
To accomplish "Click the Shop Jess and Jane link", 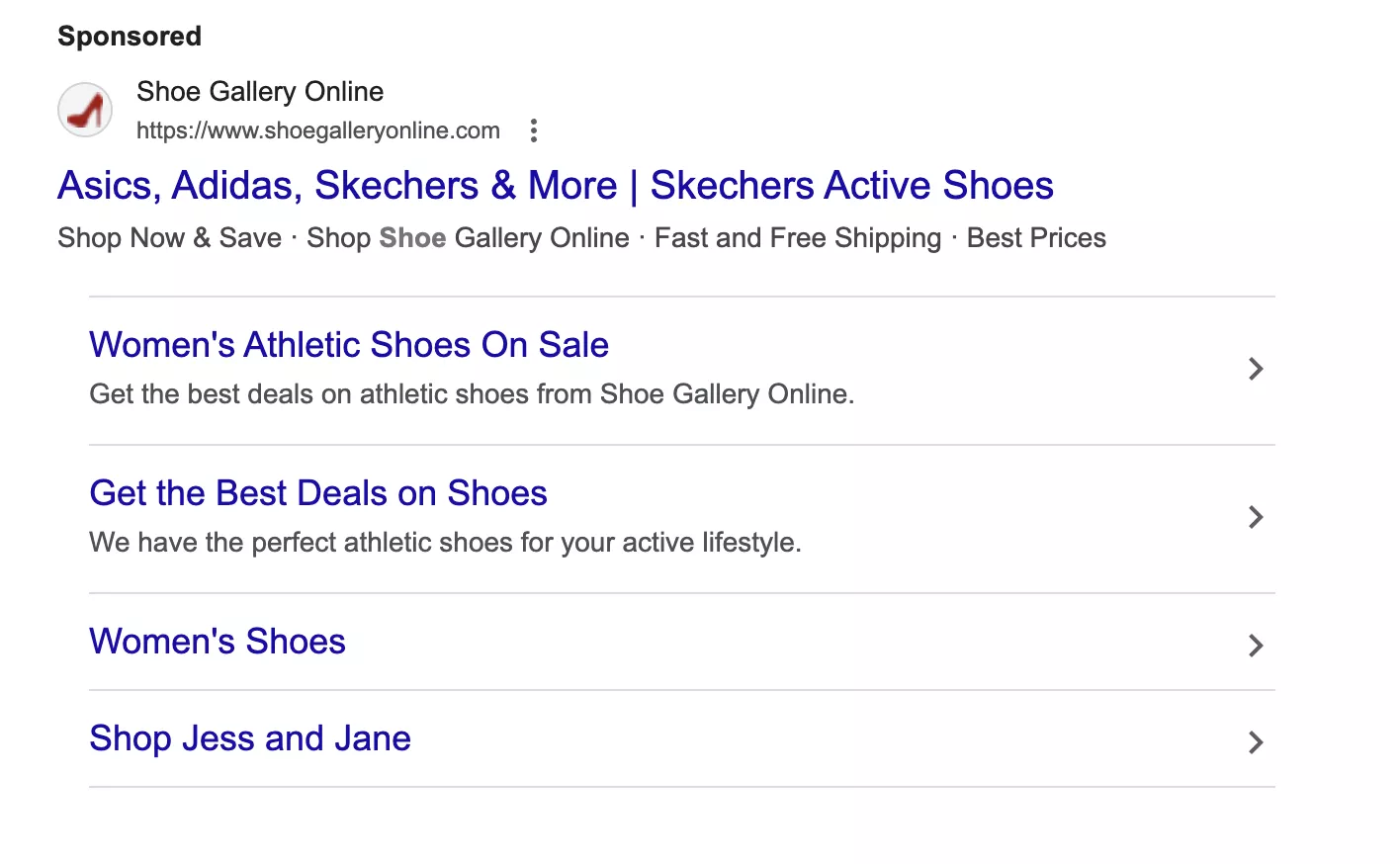I will (250, 737).
